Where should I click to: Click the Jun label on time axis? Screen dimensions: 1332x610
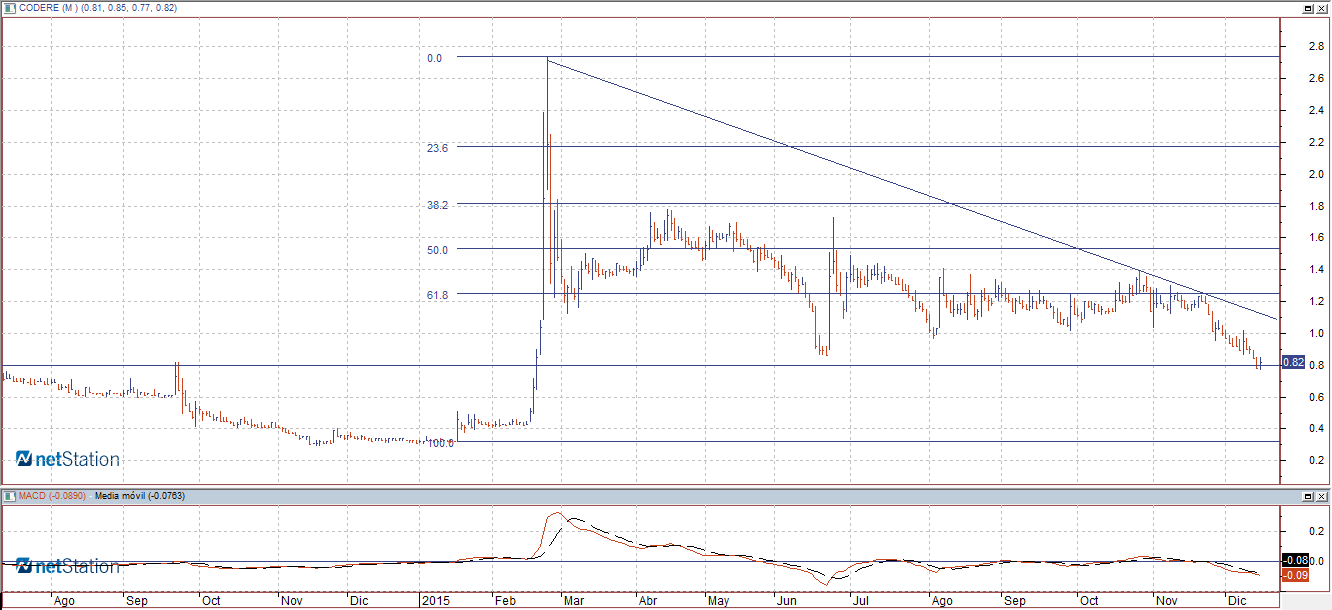(786, 601)
